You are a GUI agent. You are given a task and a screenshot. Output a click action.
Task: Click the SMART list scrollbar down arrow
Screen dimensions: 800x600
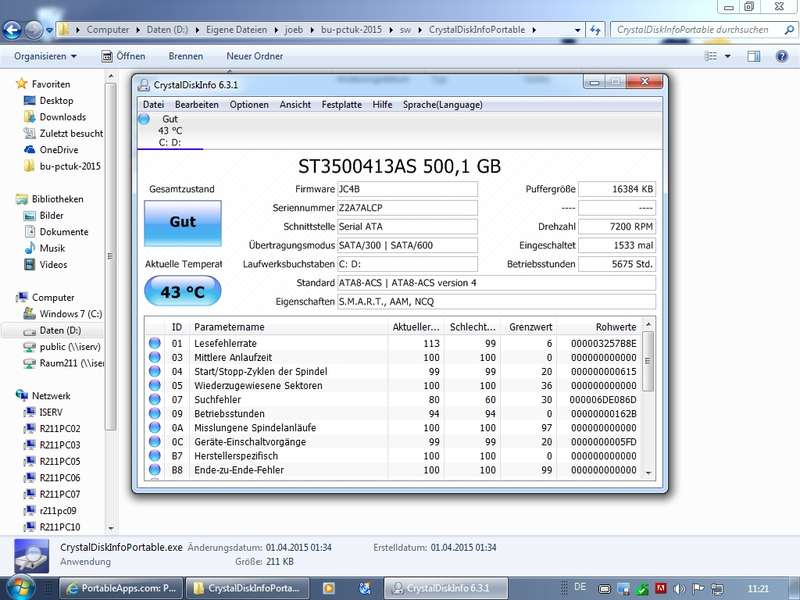pos(648,472)
